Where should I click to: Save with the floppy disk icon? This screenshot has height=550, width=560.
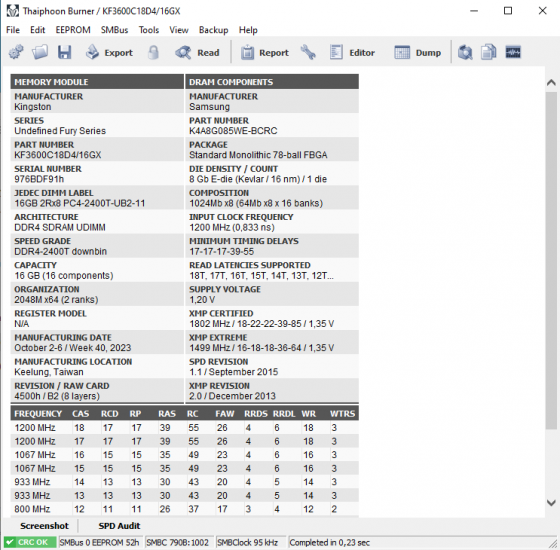[x=65, y=52]
